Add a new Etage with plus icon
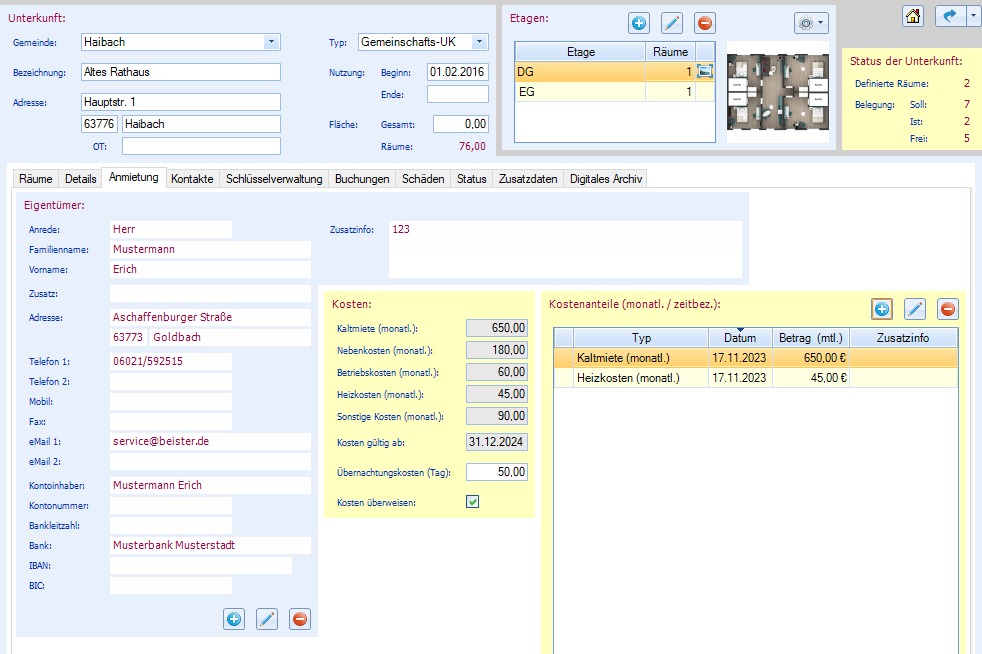Screen dimensions: 982x654 coord(639,23)
